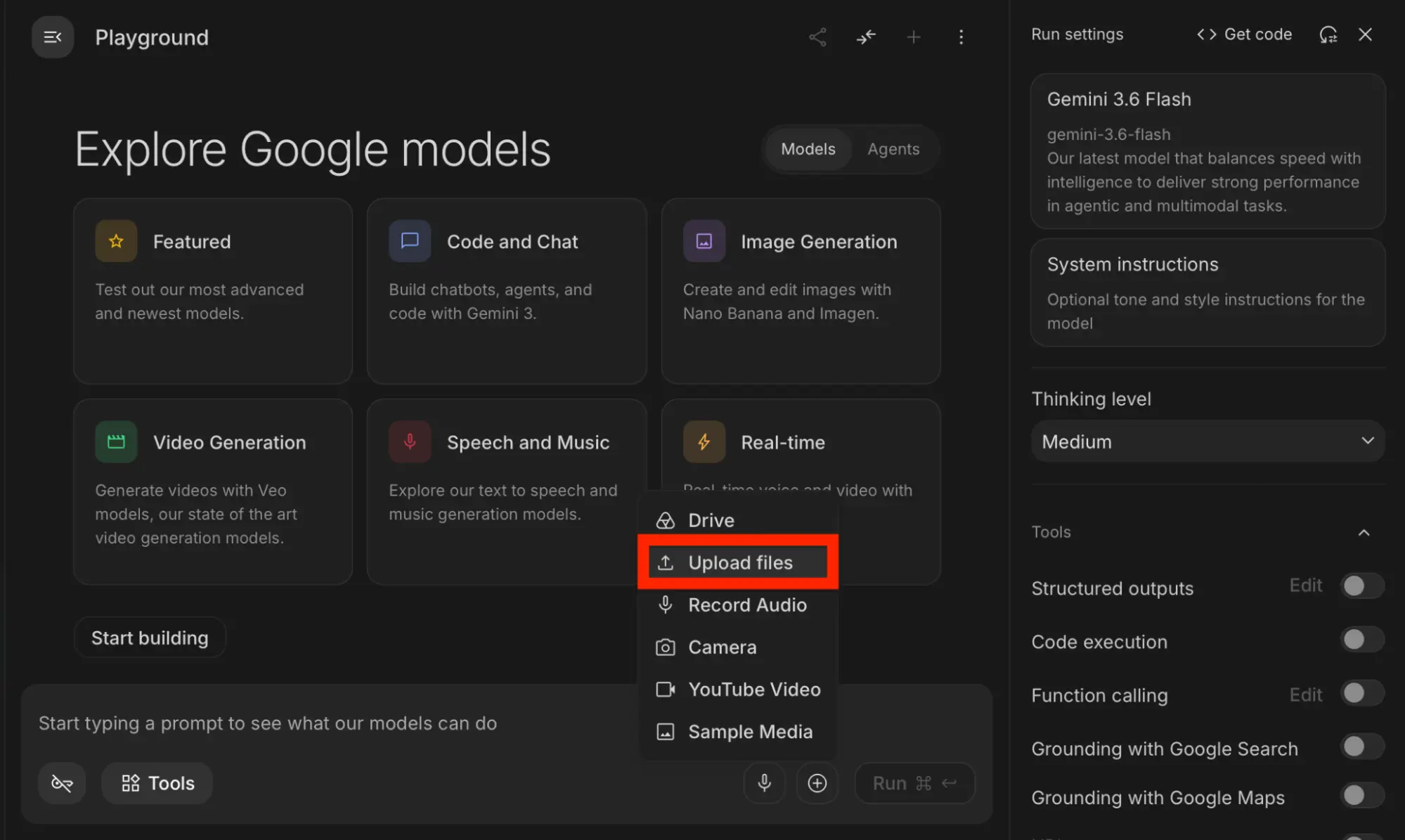The width and height of the screenshot is (1405, 840).
Task: Click the share icon in Playground header
Action: (817, 37)
